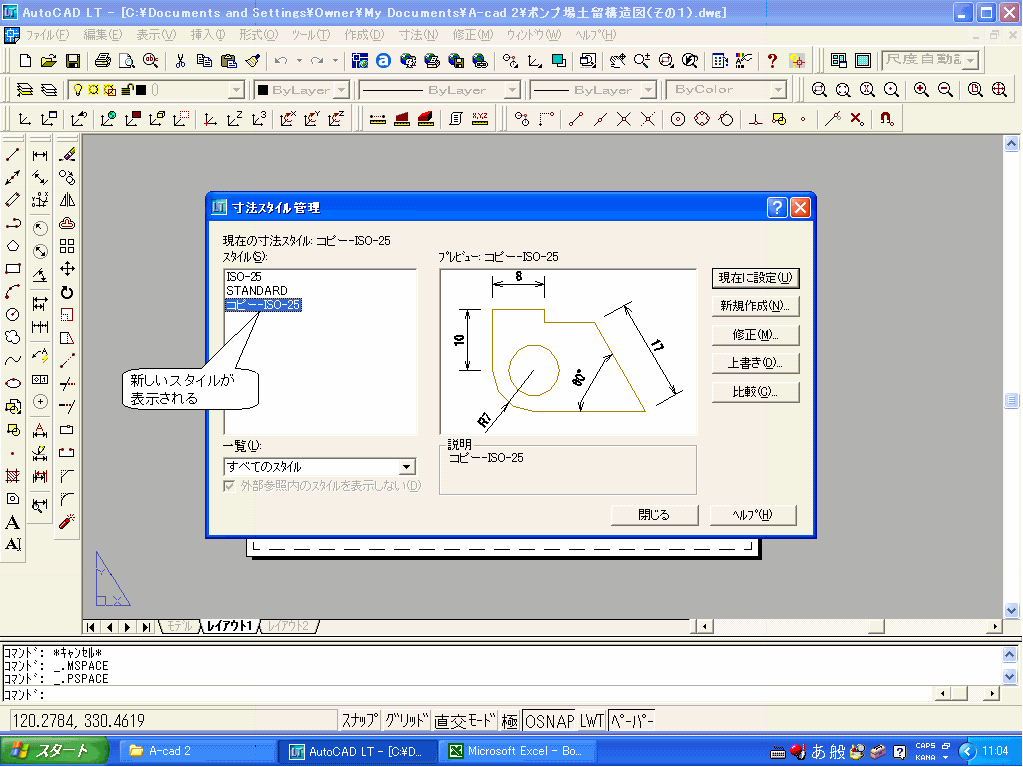Open the undo history dropdown arrow
The height and width of the screenshot is (767, 1023).
tap(299, 61)
